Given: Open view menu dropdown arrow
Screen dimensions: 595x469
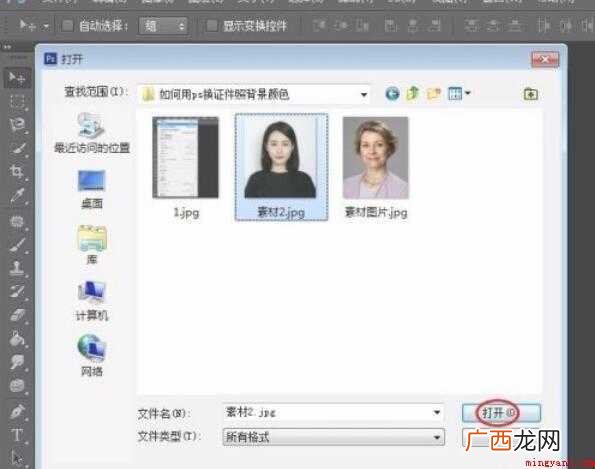Looking at the screenshot, I should 468,93.
